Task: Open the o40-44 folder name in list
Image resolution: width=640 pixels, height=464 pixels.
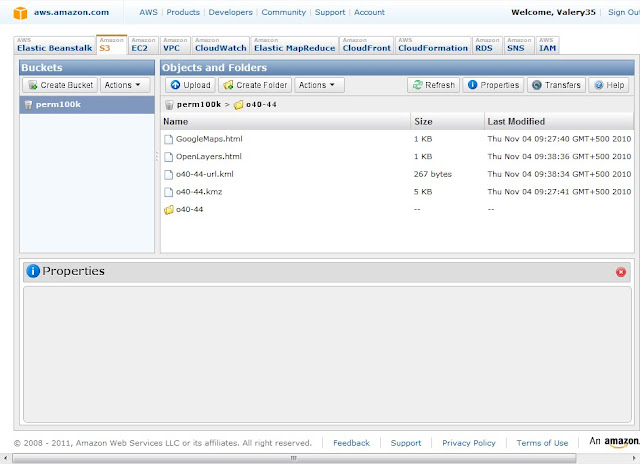Action: (189, 209)
